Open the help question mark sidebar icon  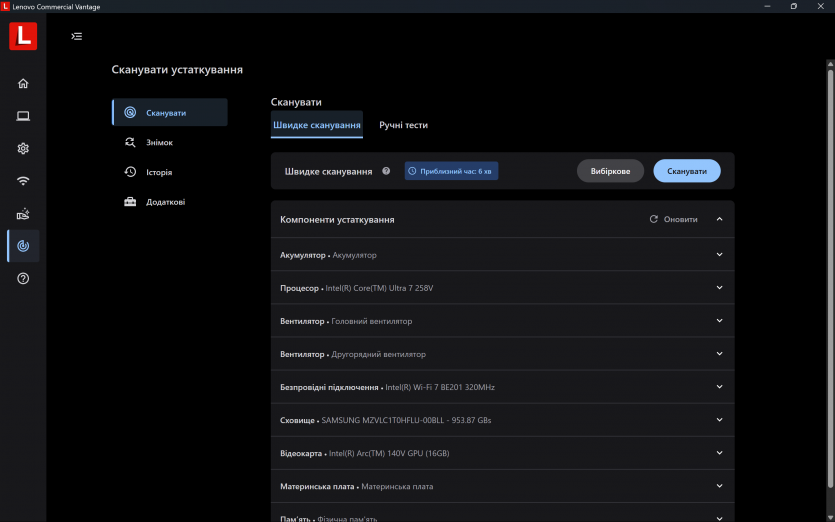click(23, 278)
